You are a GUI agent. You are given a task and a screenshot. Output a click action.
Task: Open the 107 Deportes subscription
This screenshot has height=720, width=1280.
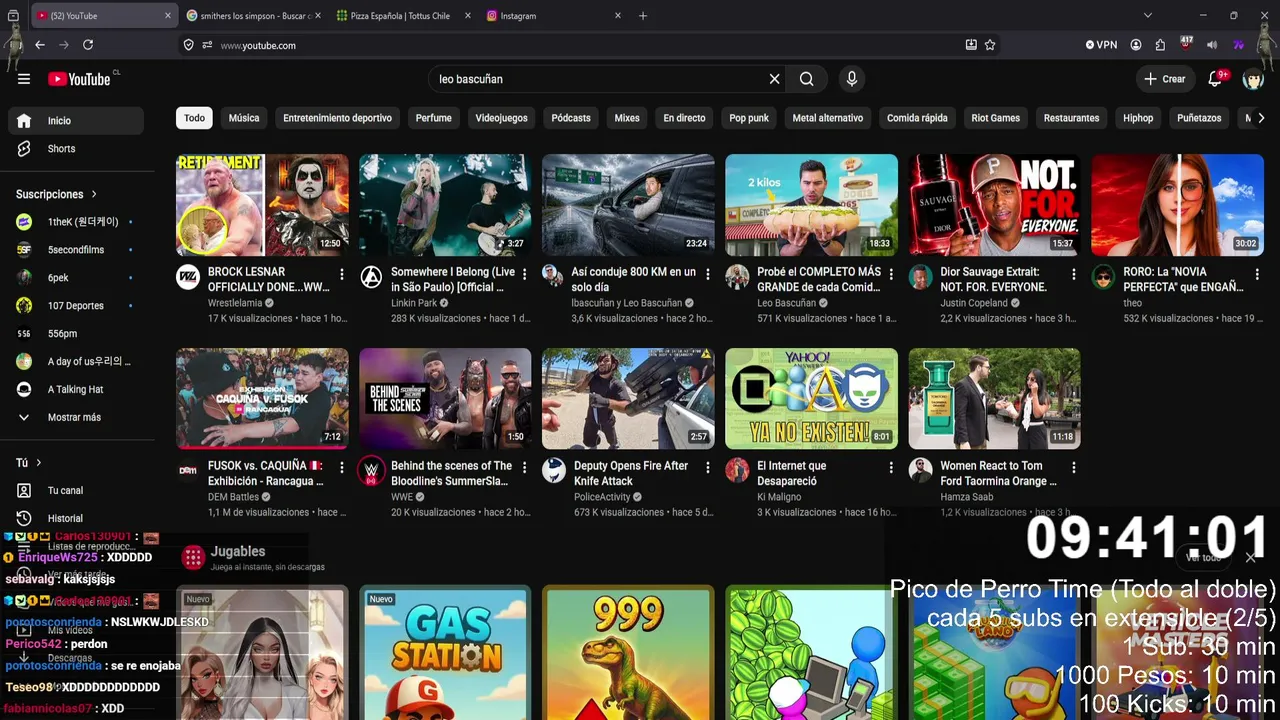coord(76,306)
